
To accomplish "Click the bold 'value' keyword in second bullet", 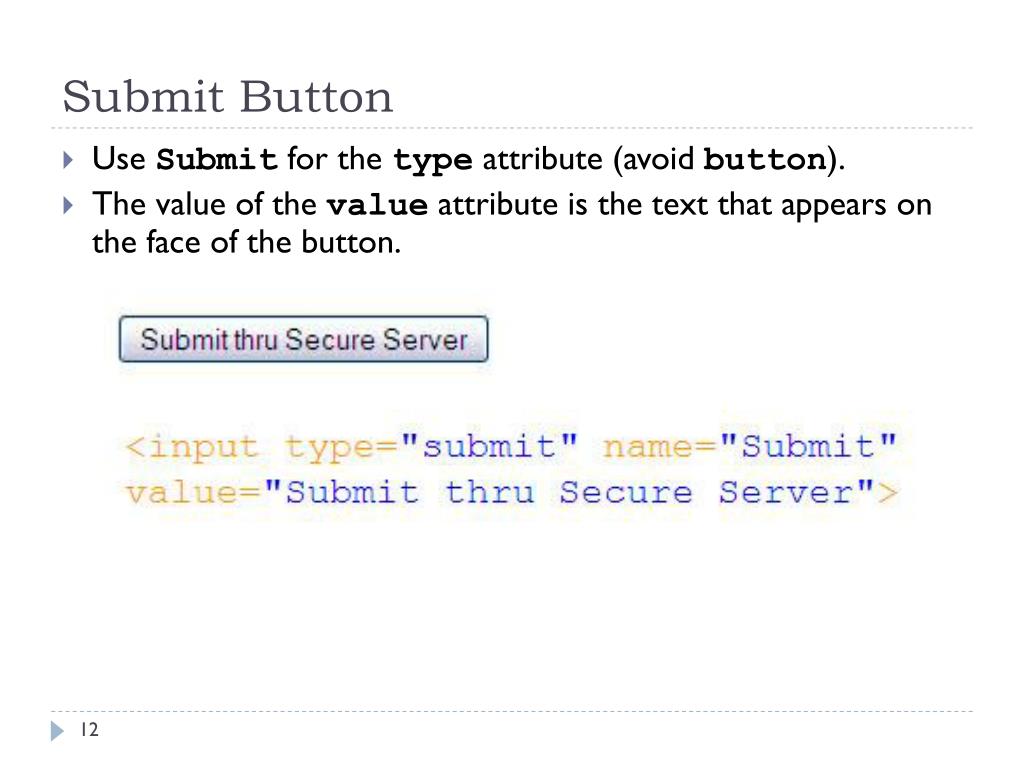I will click(x=377, y=206).
